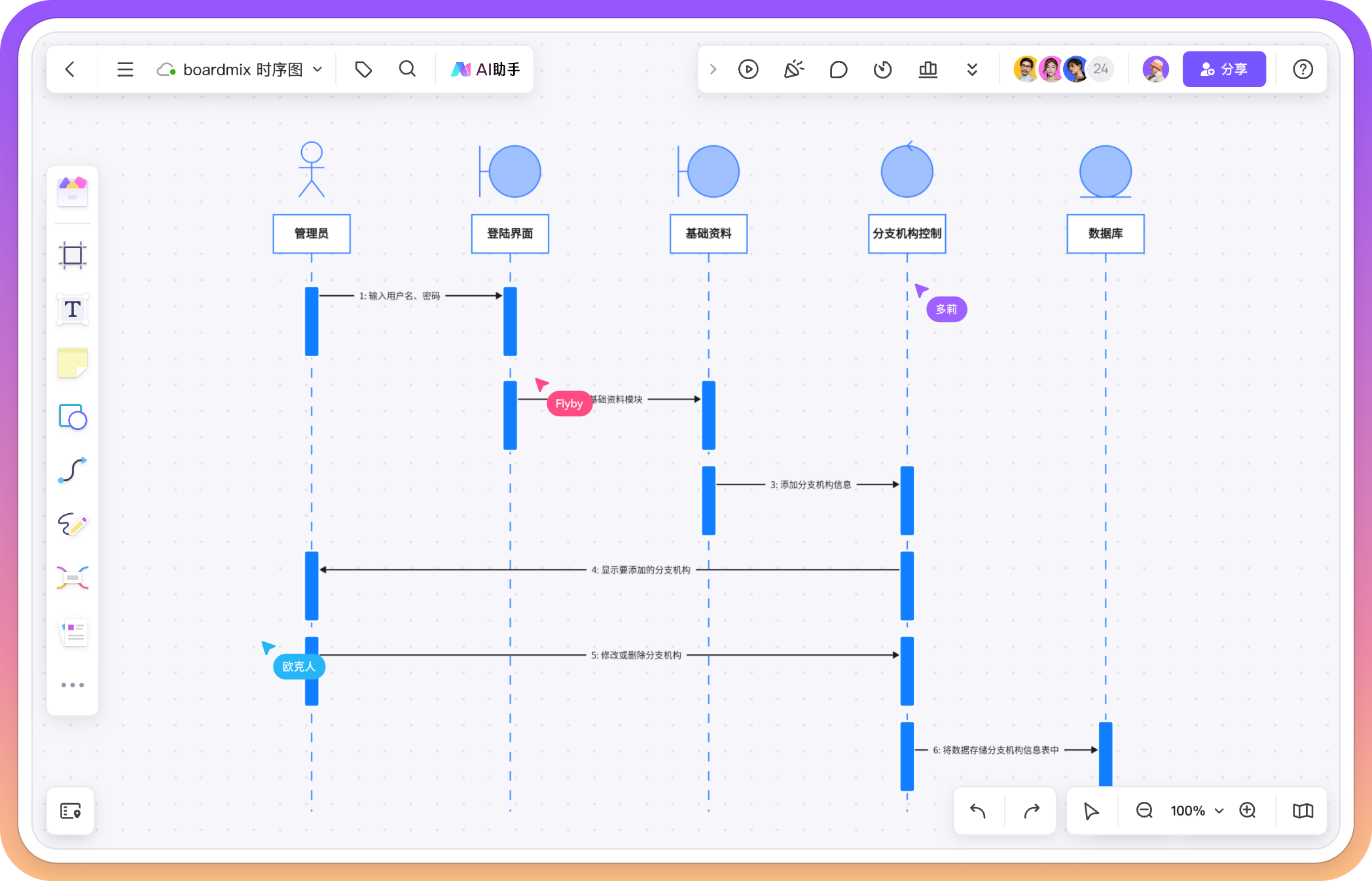Click the purple 分享 share button
This screenshot has height=881, width=1372.
pos(1223,69)
